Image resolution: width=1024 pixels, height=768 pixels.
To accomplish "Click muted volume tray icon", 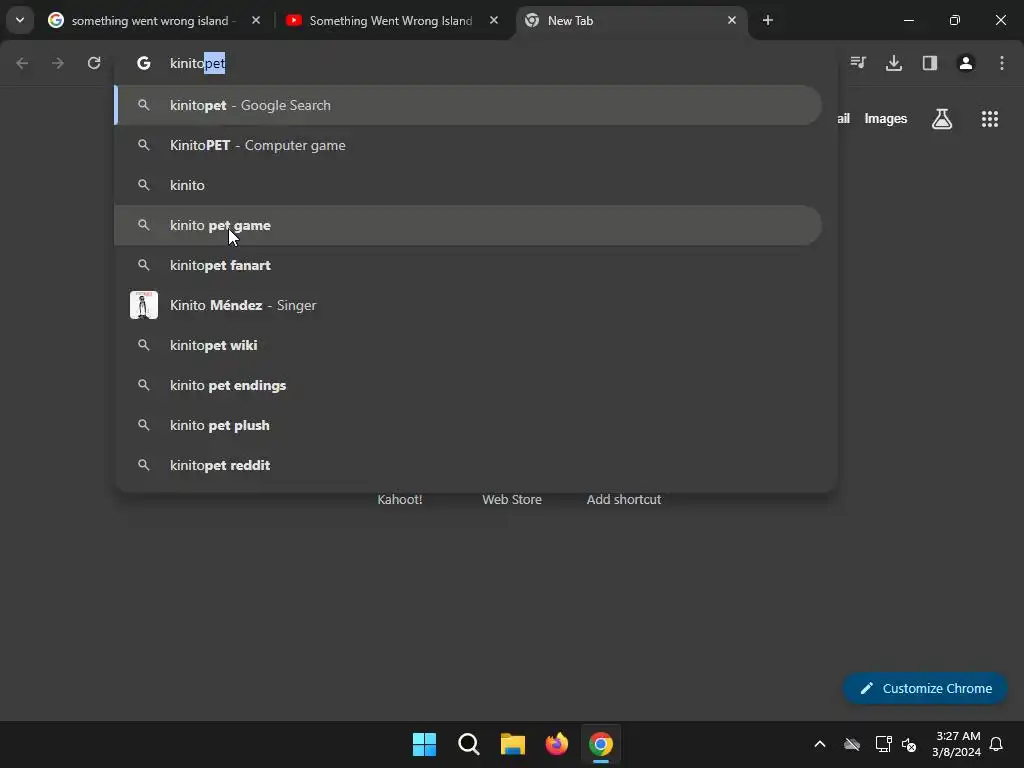I will 909,744.
